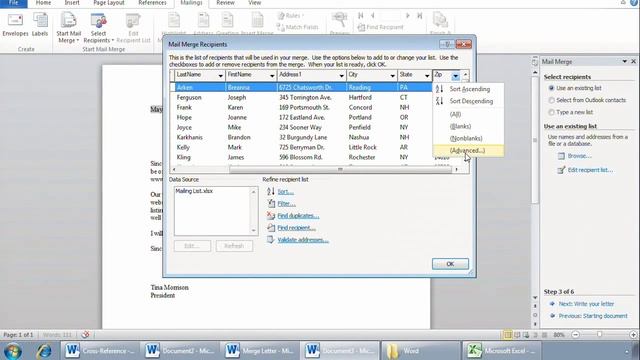Image resolution: width=640 pixels, height=360 pixels.
Task: Choose (Blanks) in the Zip filter menu
Action: click(460, 127)
